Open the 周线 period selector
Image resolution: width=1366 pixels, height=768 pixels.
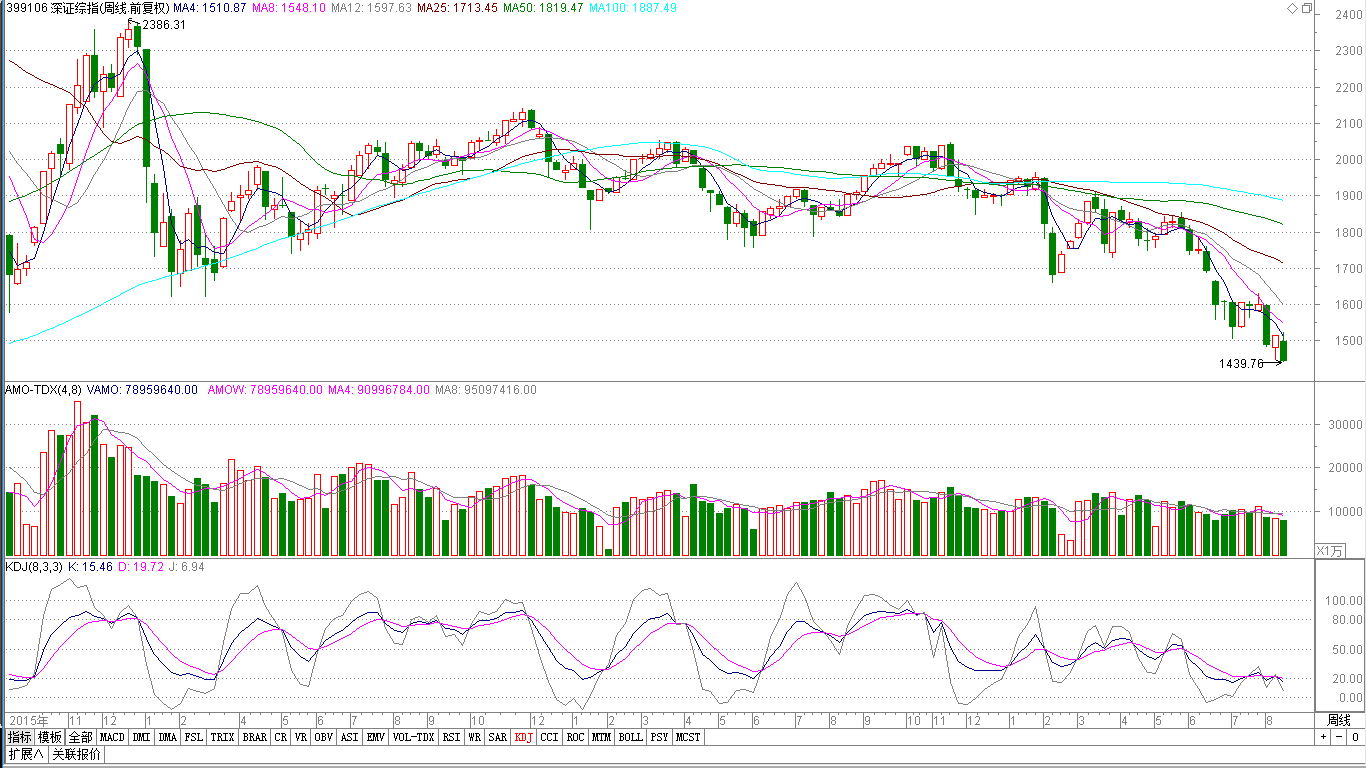click(x=1339, y=720)
